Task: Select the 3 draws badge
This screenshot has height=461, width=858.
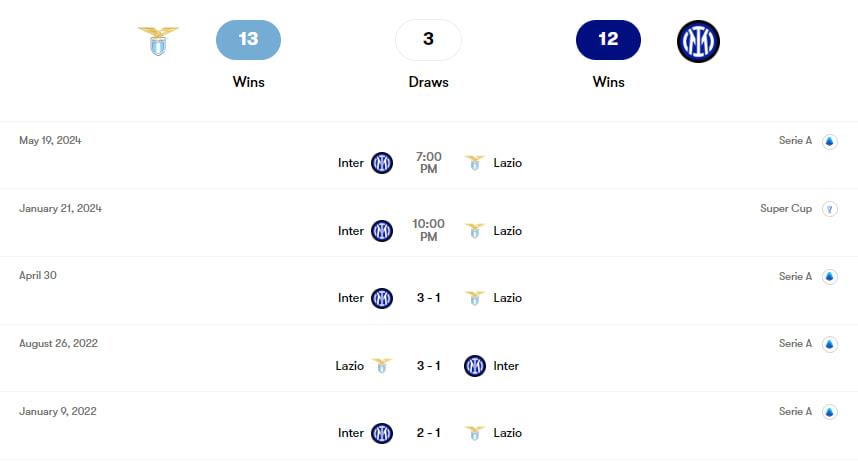Action: pos(428,40)
